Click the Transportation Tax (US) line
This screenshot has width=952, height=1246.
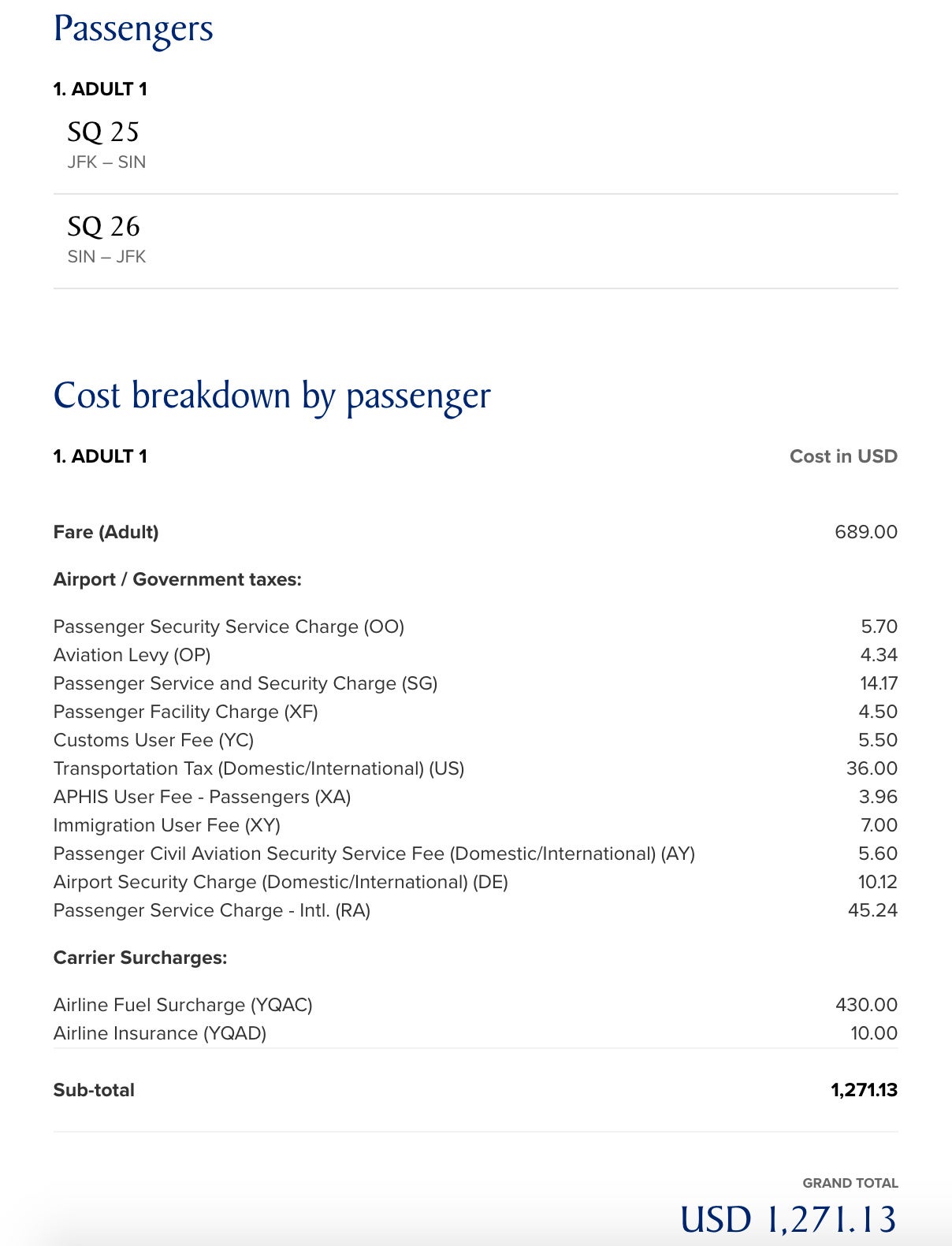point(475,768)
